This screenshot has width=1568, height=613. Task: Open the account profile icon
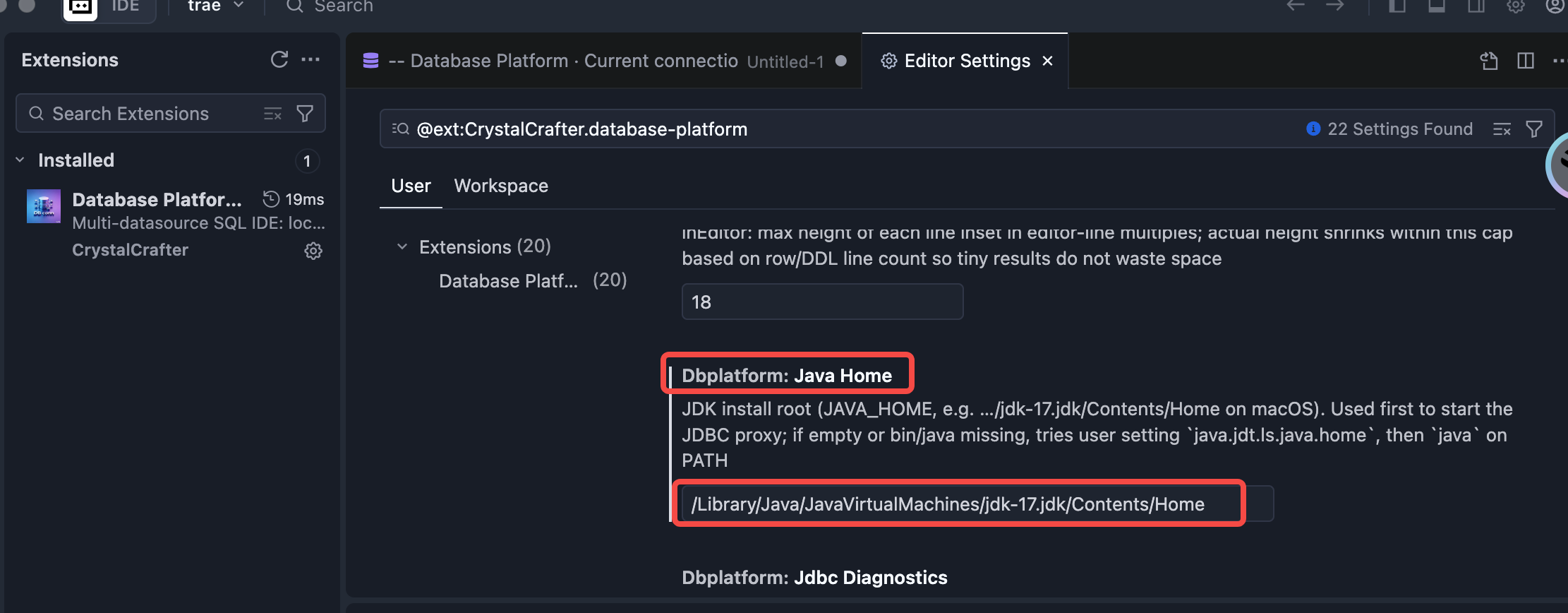pyautogui.click(x=1555, y=6)
